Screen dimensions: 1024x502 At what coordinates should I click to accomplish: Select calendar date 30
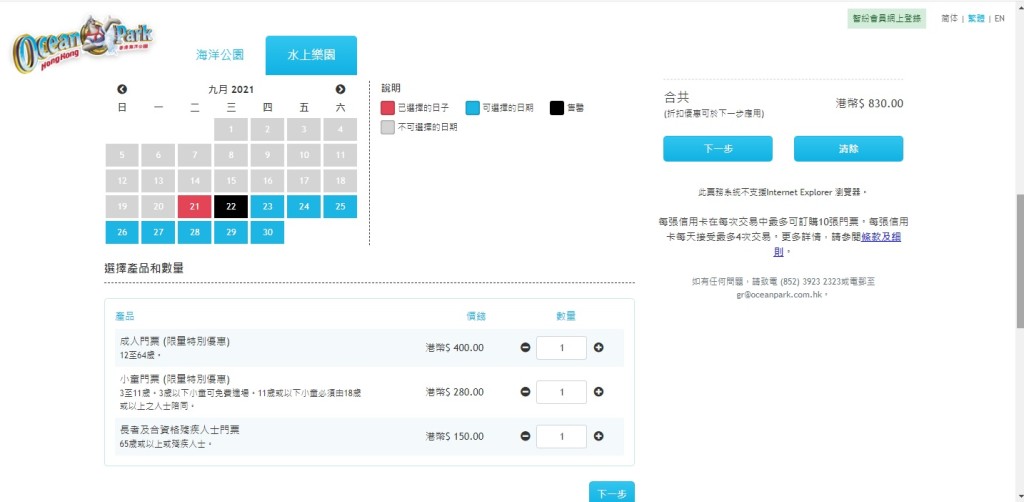click(x=268, y=232)
